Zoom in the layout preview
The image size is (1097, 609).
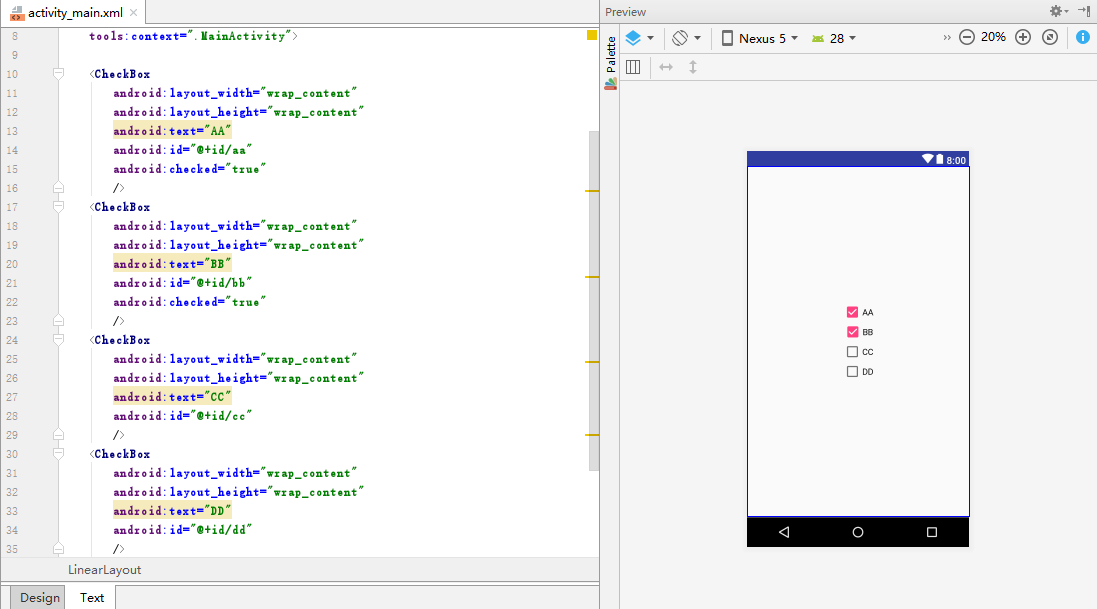coord(1022,37)
